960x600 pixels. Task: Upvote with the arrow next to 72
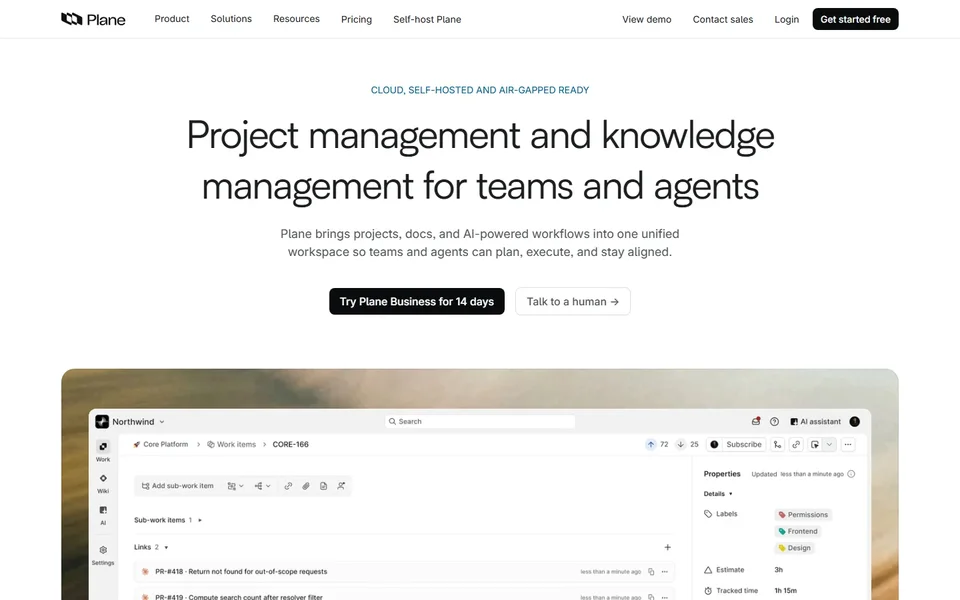click(651, 444)
